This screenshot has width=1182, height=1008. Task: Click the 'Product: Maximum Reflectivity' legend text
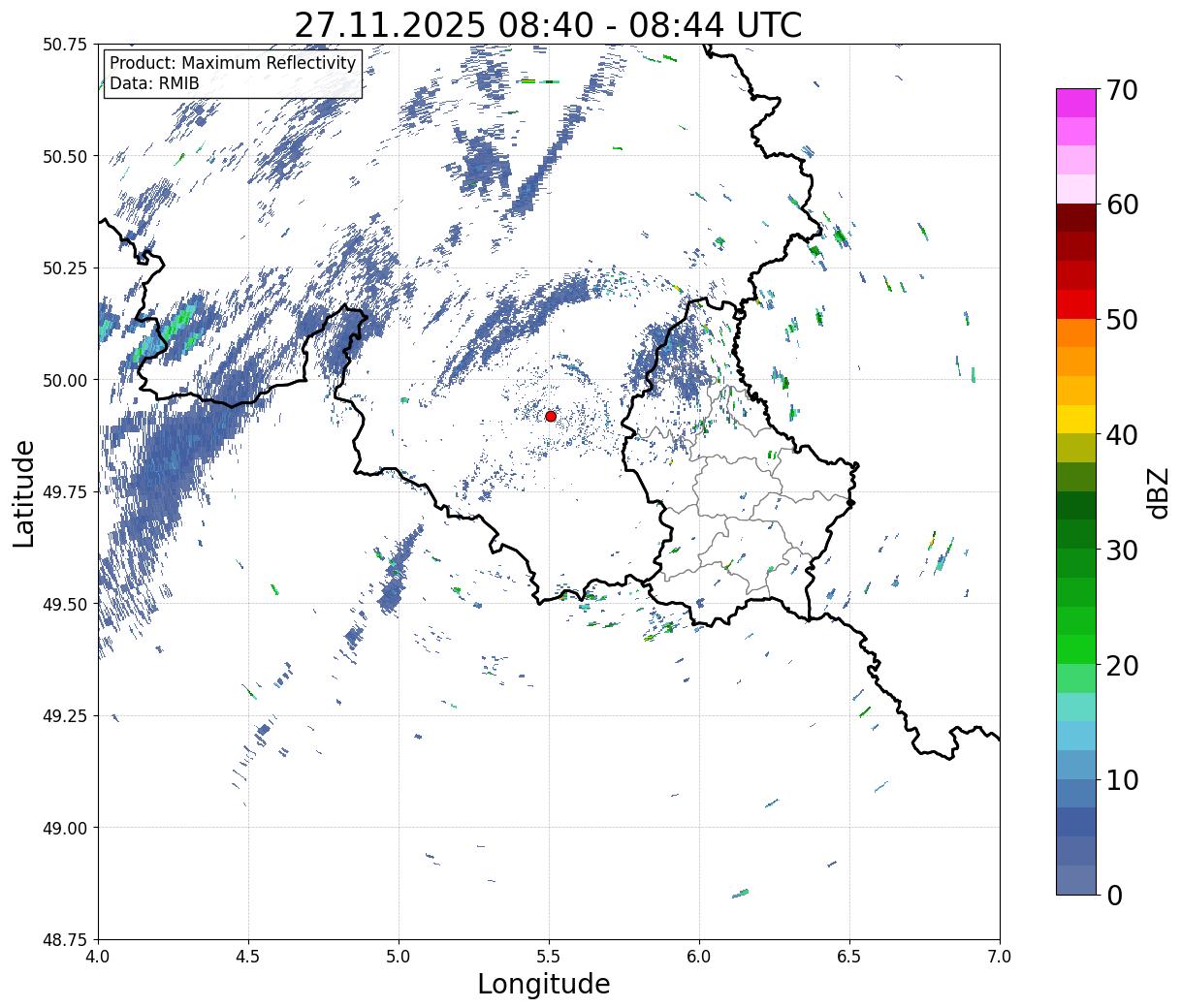coord(233,63)
